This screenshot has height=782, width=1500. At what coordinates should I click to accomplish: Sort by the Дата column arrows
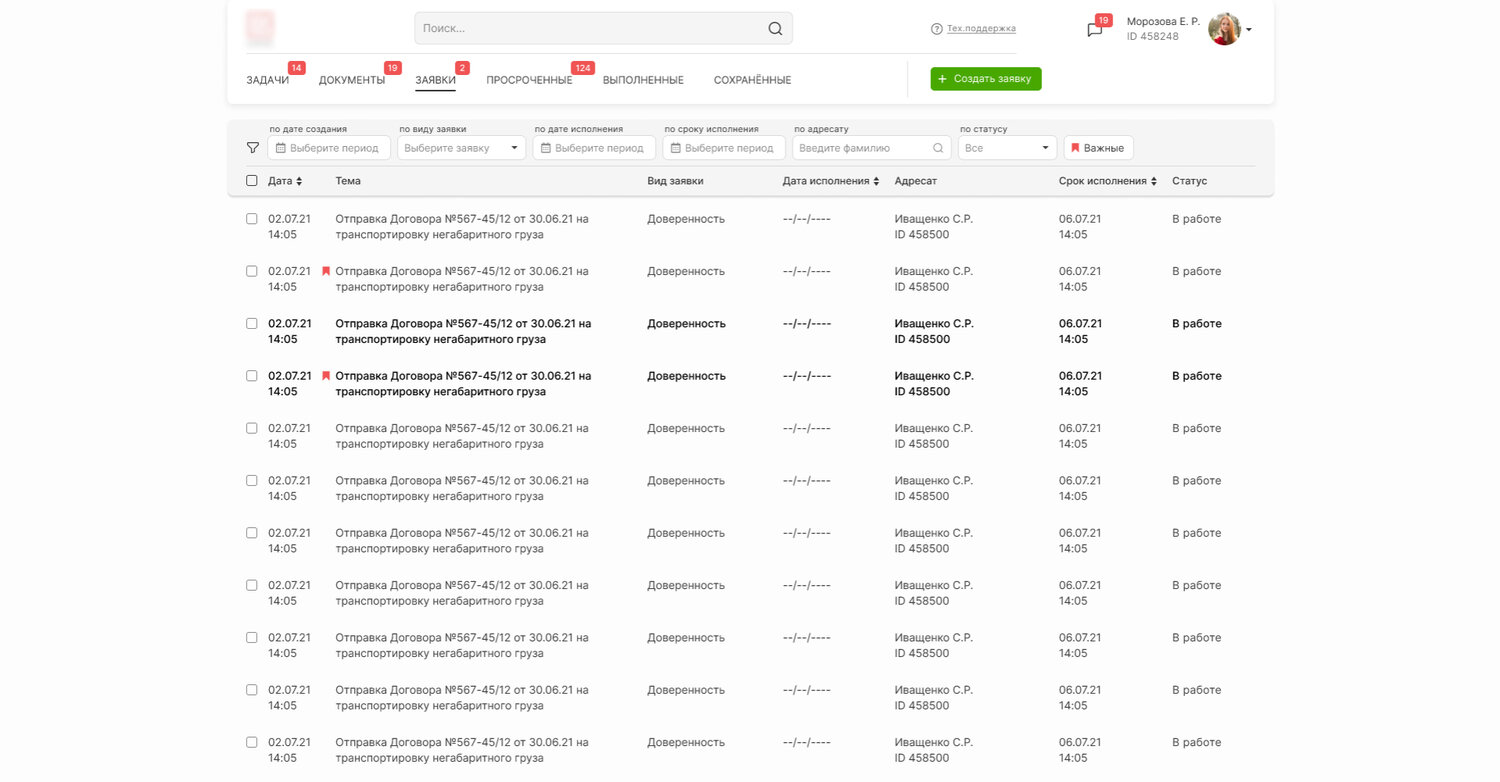[x=299, y=181]
